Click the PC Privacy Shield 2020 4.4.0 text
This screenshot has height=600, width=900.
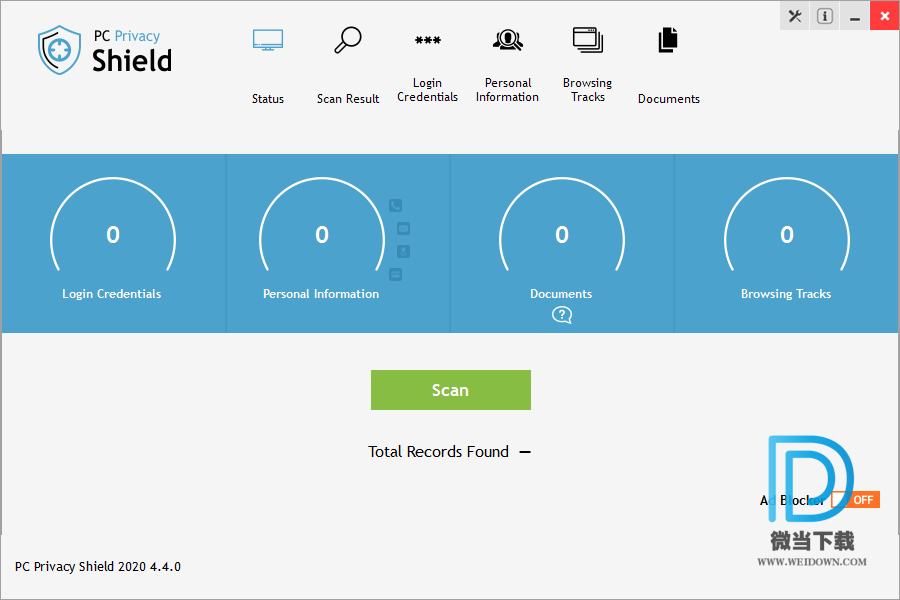[98, 567]
